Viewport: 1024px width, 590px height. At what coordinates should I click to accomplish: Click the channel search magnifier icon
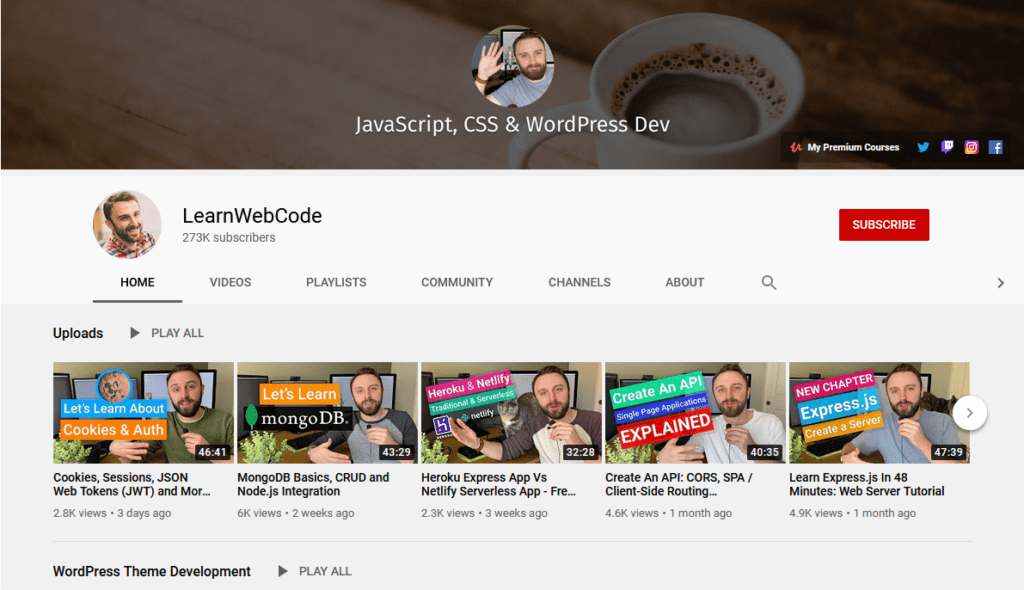coord(769,282)
